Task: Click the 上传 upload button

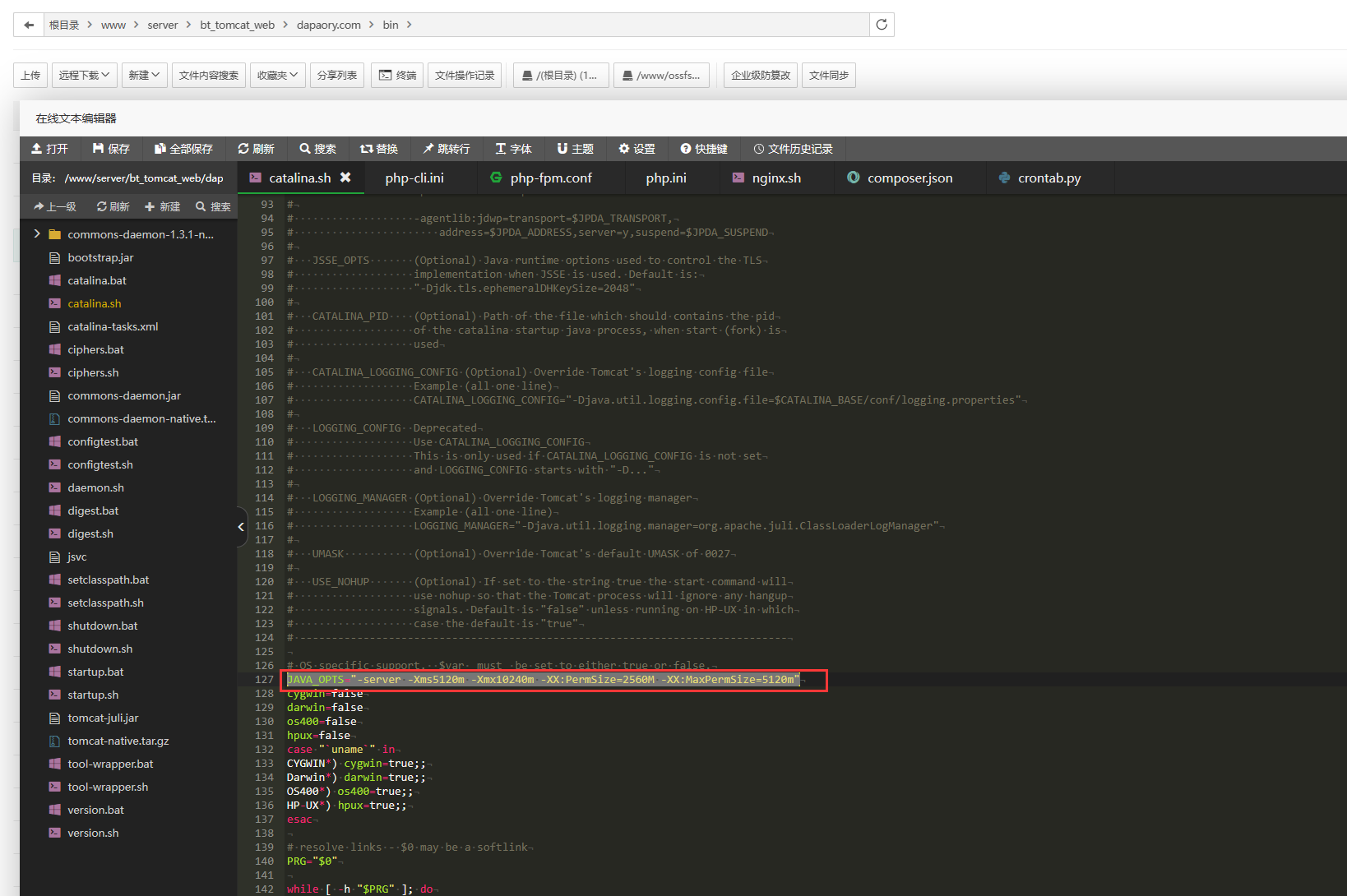Action: click(x=31, y=76)
